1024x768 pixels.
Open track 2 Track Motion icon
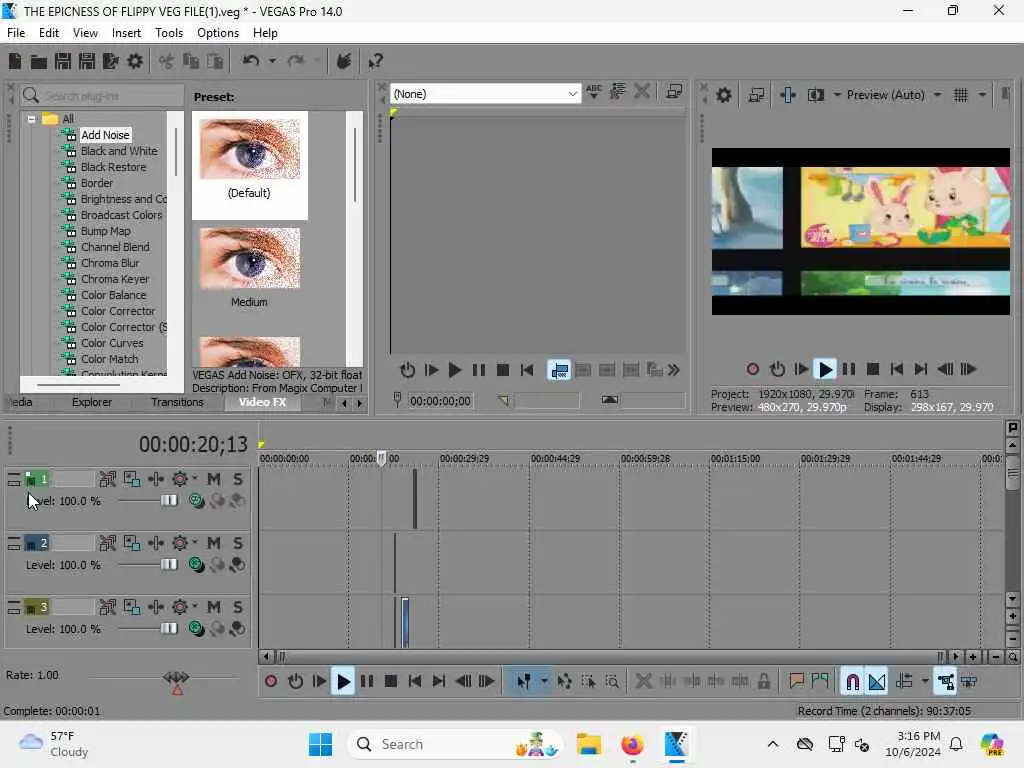pos(132,543)
